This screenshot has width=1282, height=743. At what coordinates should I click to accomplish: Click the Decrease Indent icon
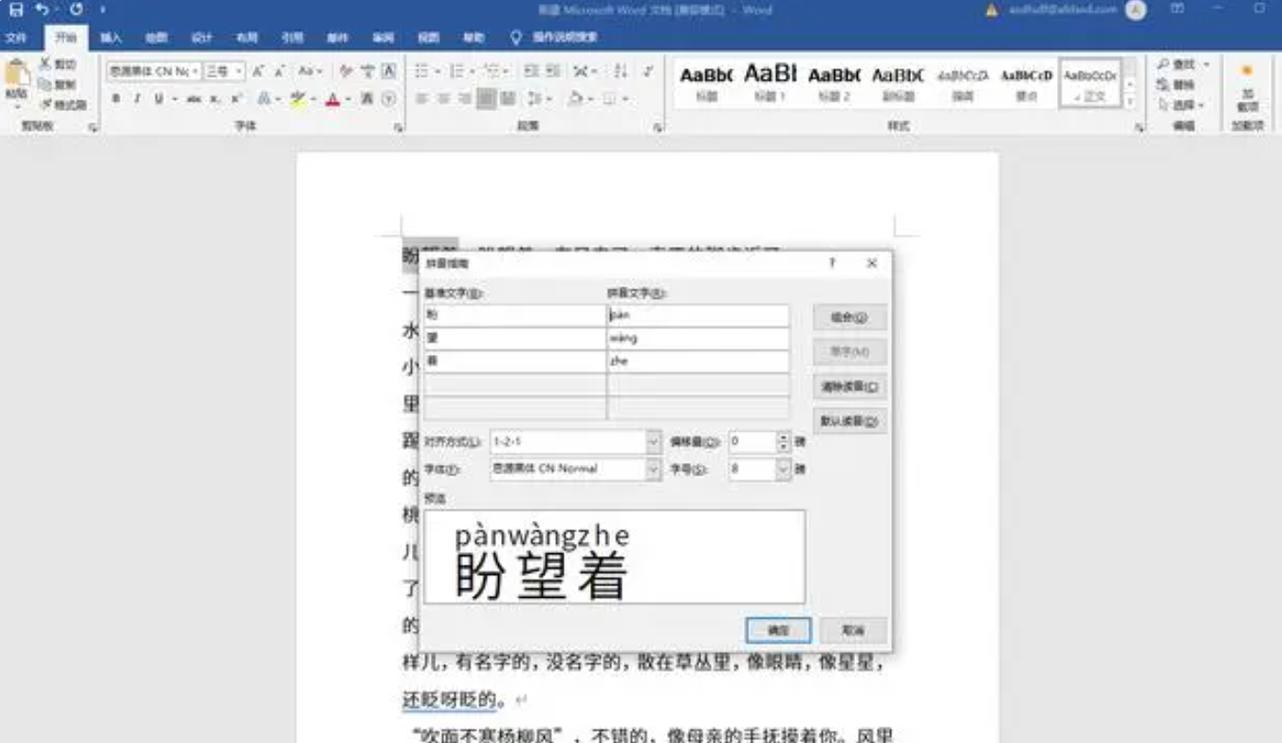tap(531, 71)
